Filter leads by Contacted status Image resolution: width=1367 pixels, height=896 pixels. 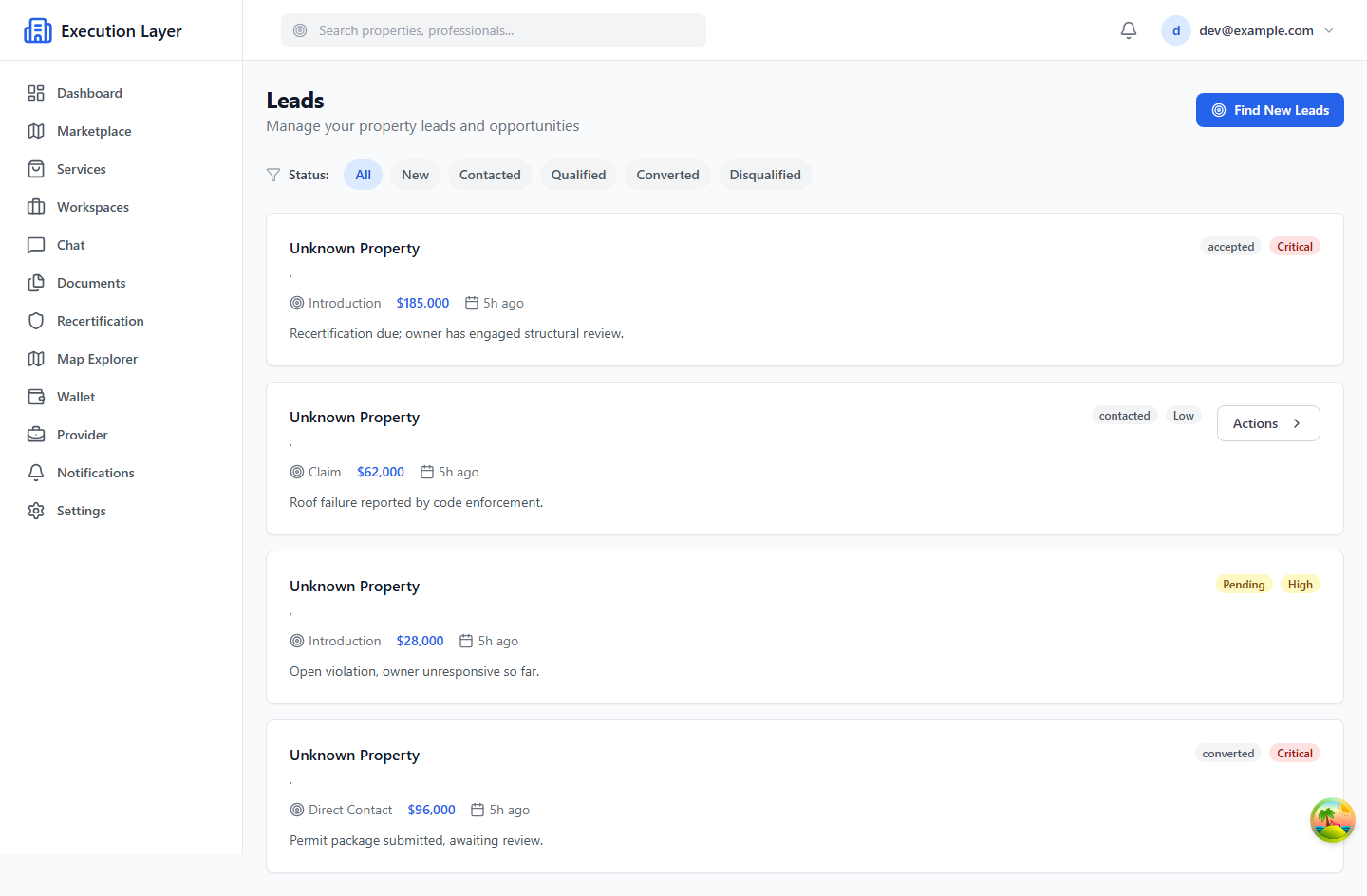tap(490, 175)
